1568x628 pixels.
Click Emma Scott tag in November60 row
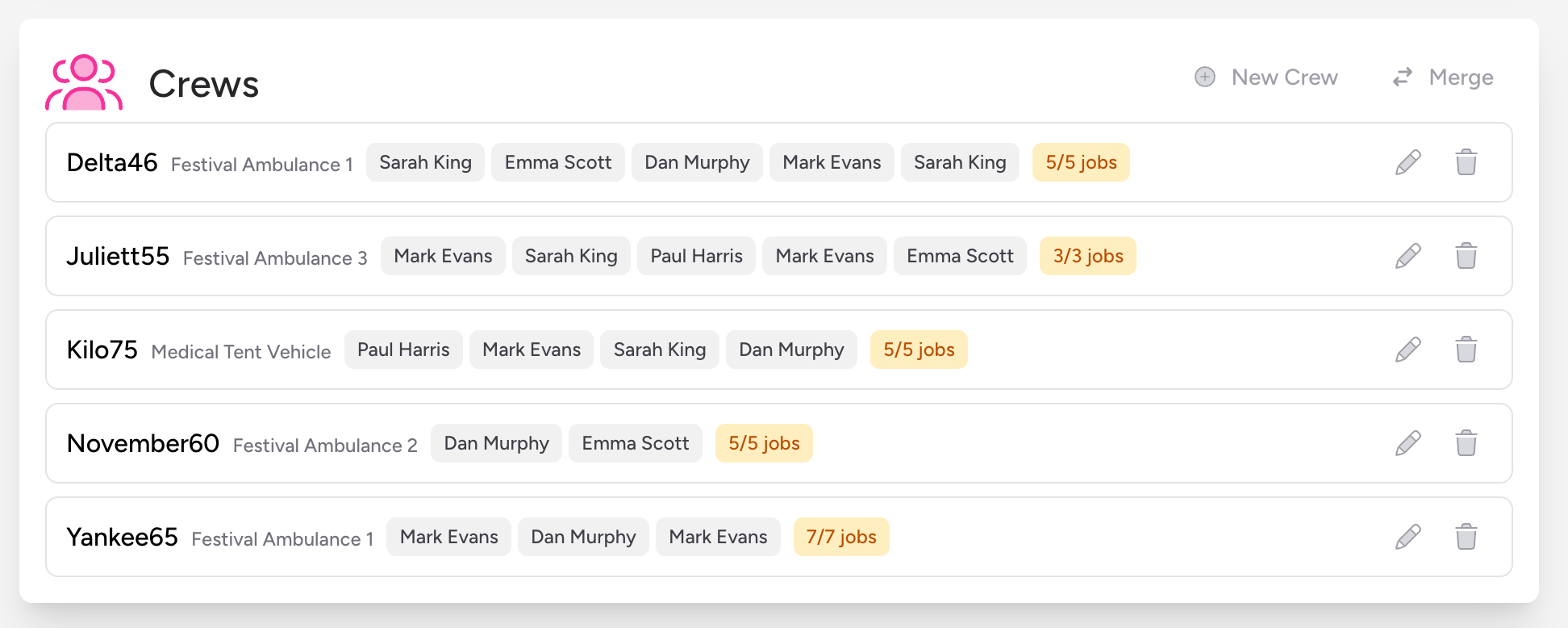click(x=635, y=443)
